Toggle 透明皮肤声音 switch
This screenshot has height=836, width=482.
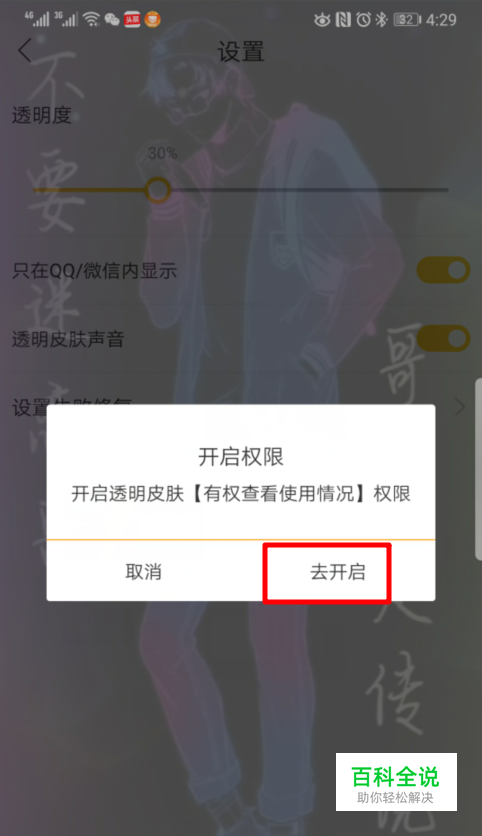[443, 338]
